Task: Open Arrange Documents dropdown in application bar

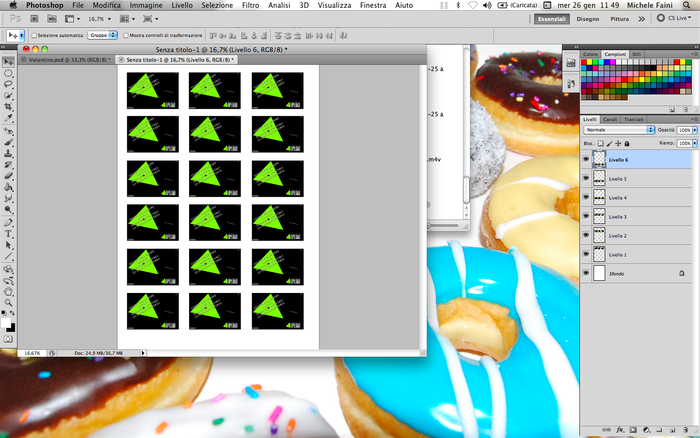Action: coord(127,19)
